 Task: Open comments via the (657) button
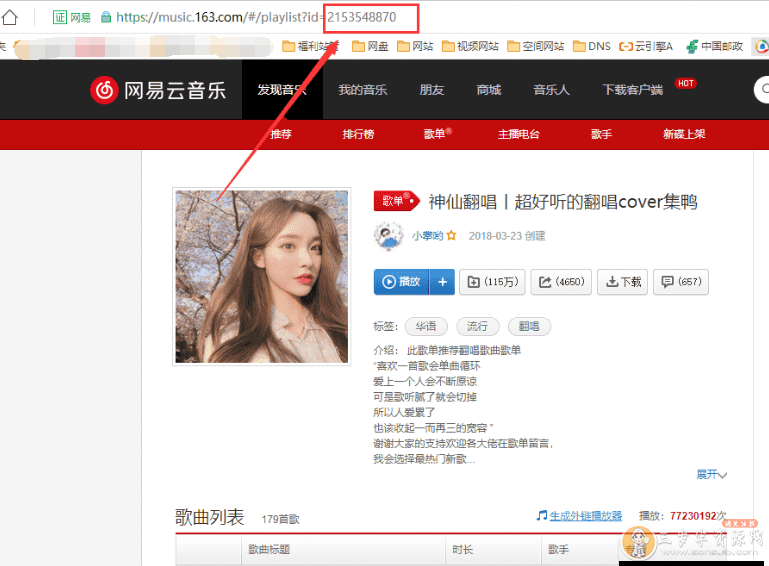coord(680,282)
